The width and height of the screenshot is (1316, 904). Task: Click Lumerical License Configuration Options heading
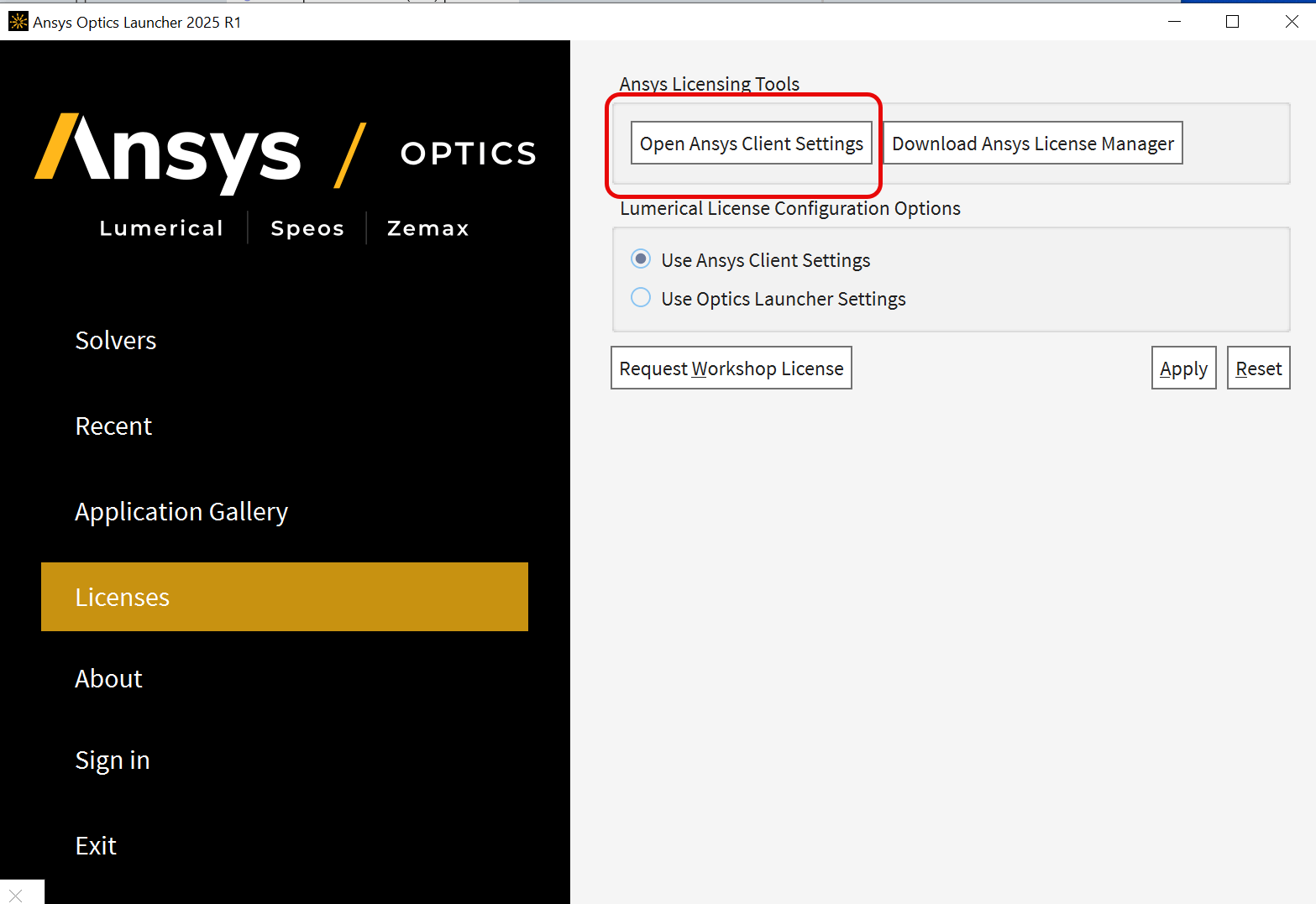point(790,208)
